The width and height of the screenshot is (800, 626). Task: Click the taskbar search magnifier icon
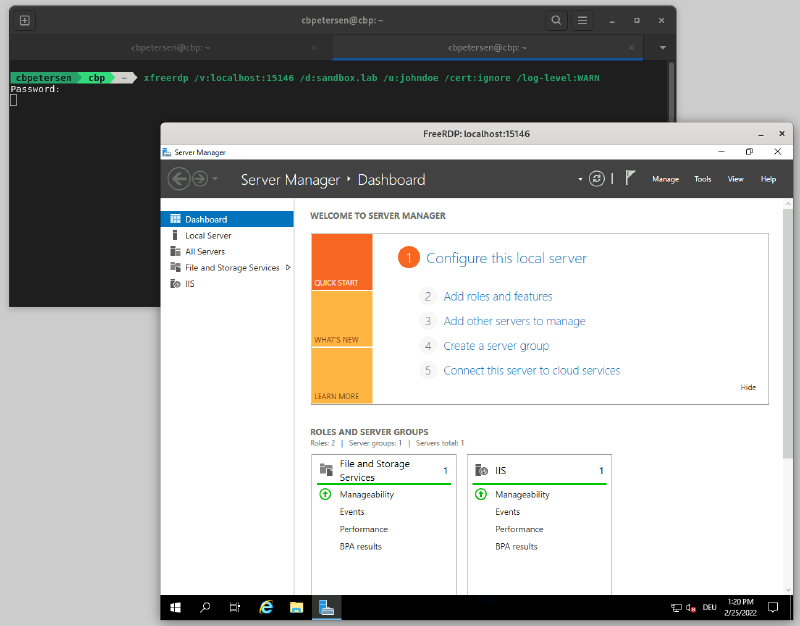point(205,607)
